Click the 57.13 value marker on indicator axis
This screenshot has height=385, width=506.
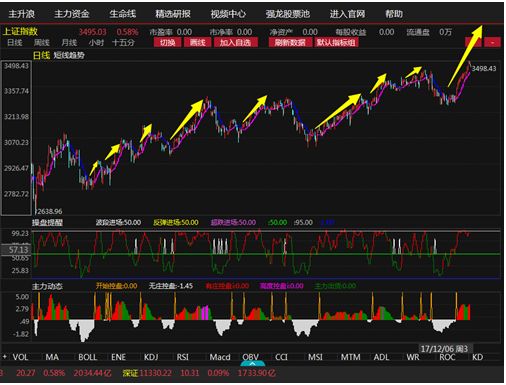click(19, 250)
